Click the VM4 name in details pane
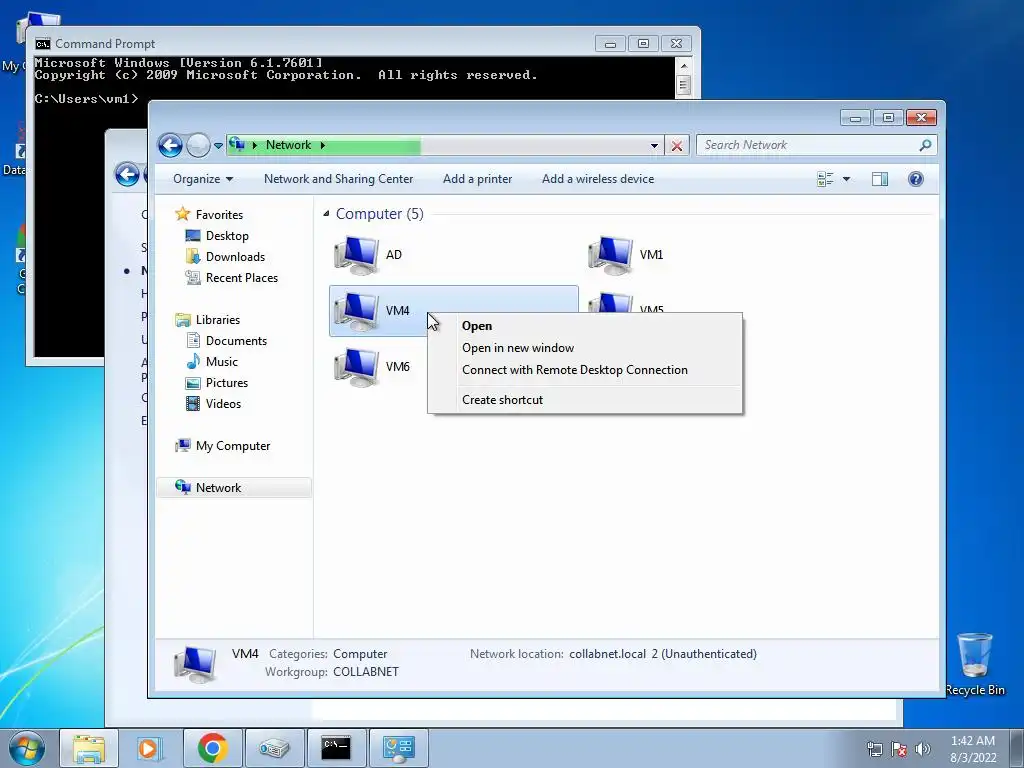The image size is (1024, 768). [x=245, y=654]
